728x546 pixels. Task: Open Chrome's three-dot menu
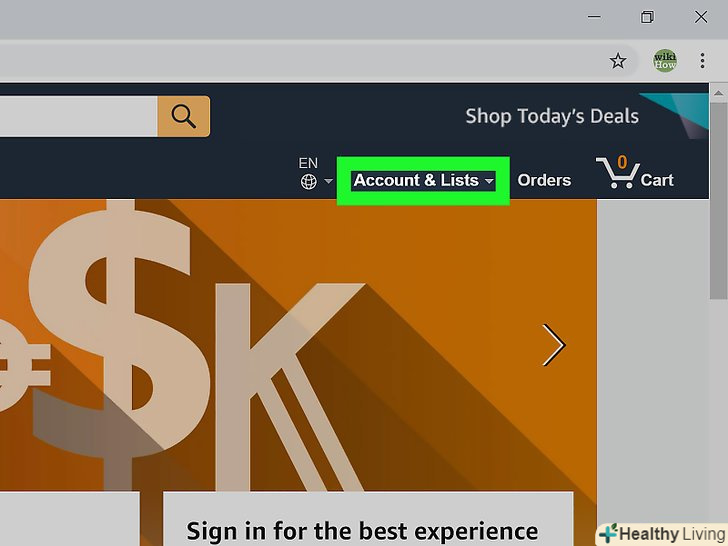(x=702, y=61)
